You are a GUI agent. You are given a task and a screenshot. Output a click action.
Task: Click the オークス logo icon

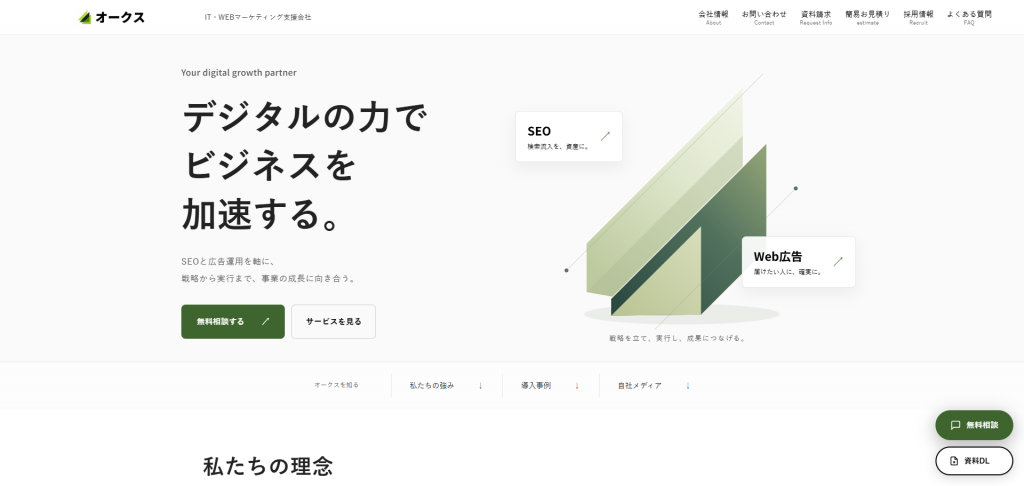pyautogui.click(x=85, y=18)
